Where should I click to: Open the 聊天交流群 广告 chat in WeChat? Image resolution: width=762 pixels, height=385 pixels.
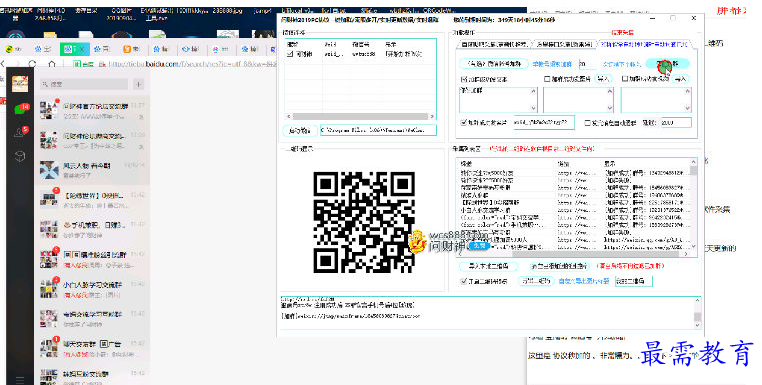pos(92,349)
